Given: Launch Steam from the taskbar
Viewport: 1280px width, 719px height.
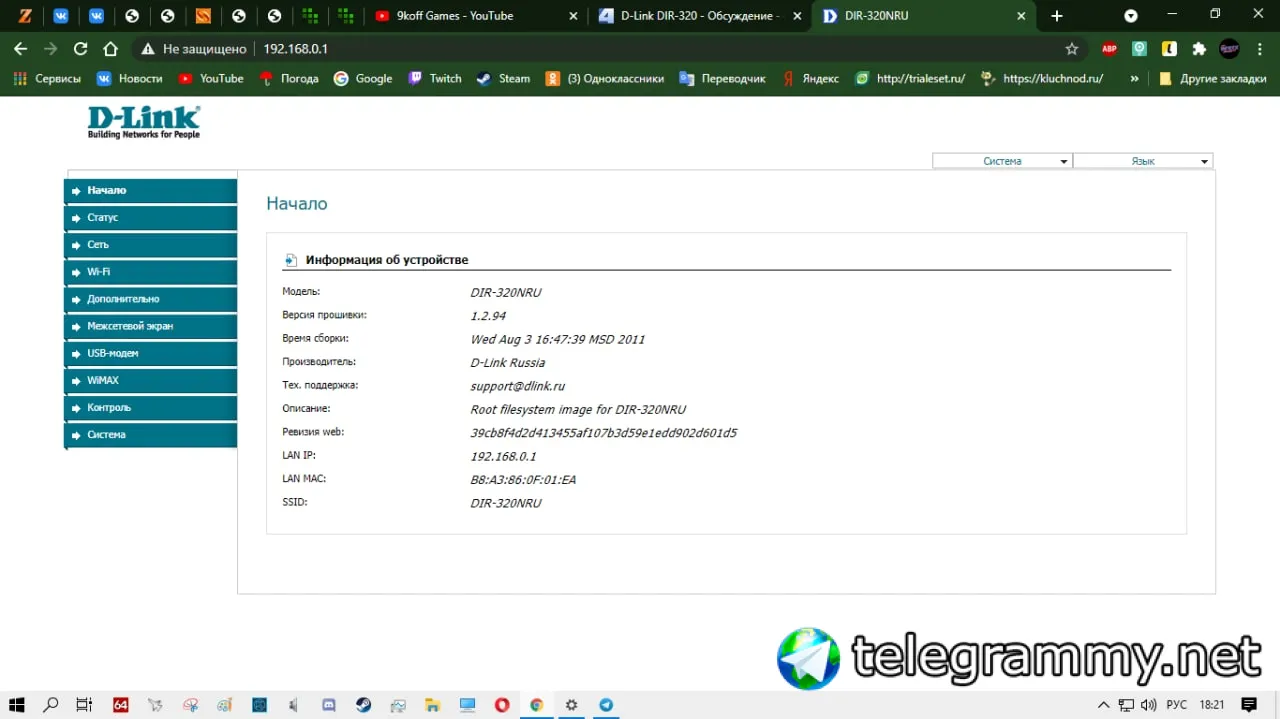Looking at the screenshot, I should [364, 705].
